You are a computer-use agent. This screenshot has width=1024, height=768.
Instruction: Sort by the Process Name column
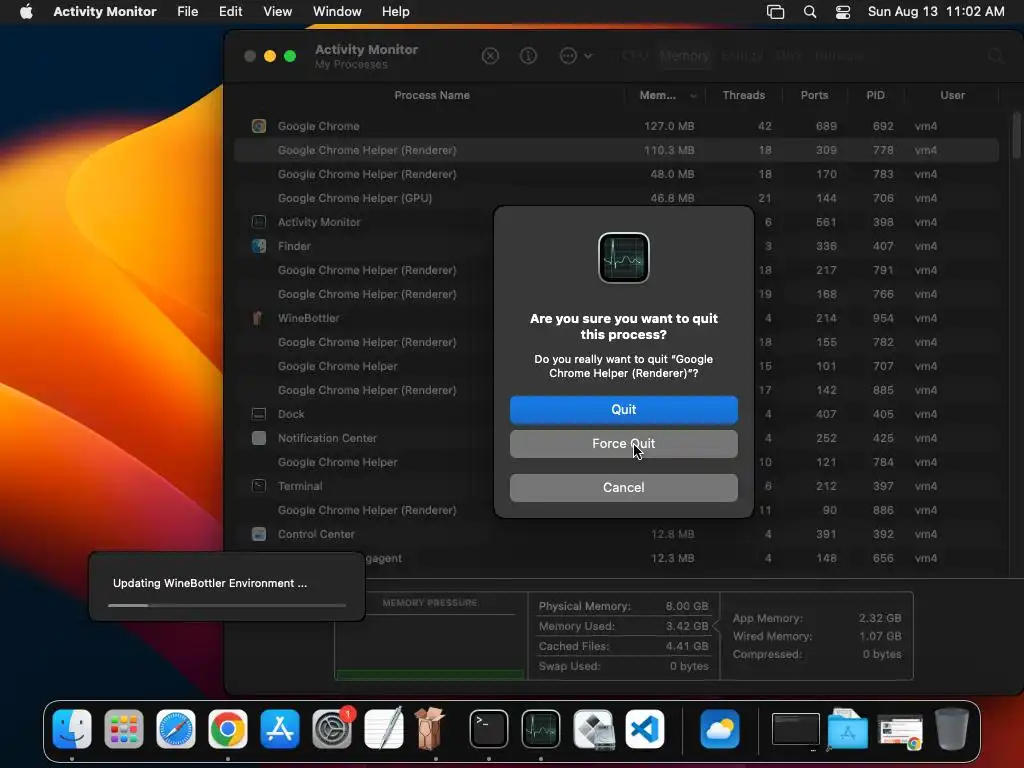pyautogui.click(x=432, y=95)
